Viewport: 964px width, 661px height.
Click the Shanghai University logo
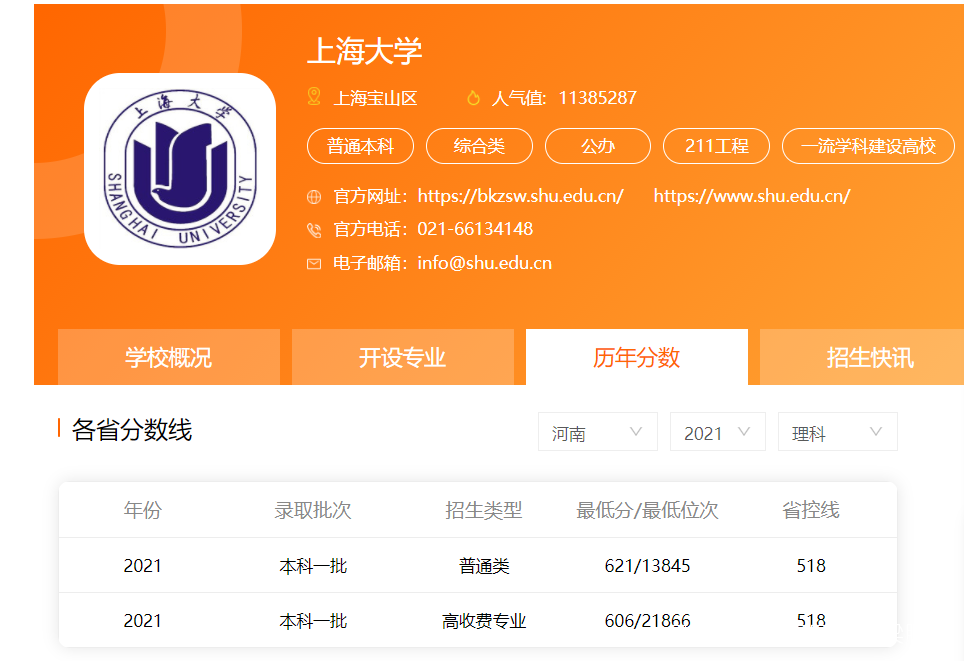click(x=180, y=169)
